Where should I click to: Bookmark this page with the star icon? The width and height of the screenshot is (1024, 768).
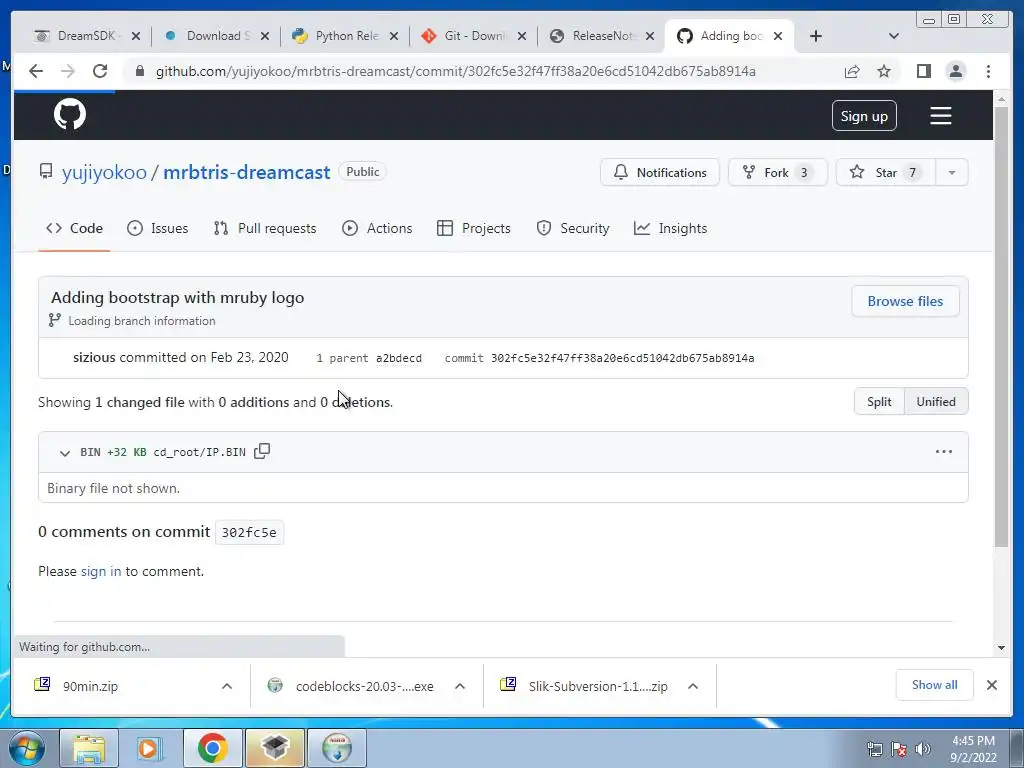click(x=884, y=71)
